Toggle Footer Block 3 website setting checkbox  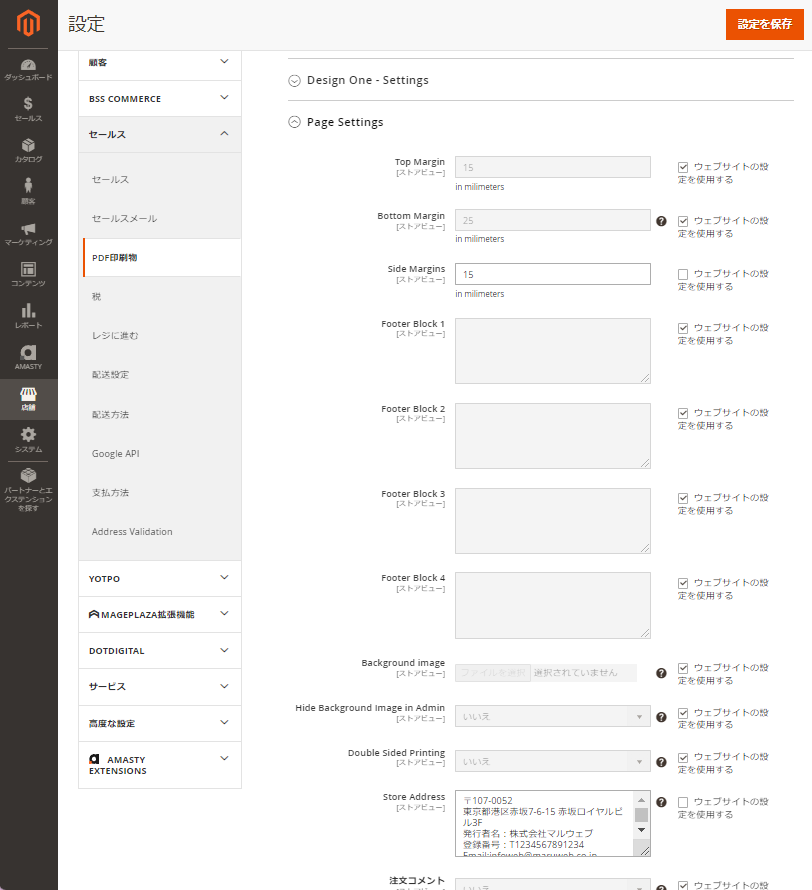[x=683, y=498]
